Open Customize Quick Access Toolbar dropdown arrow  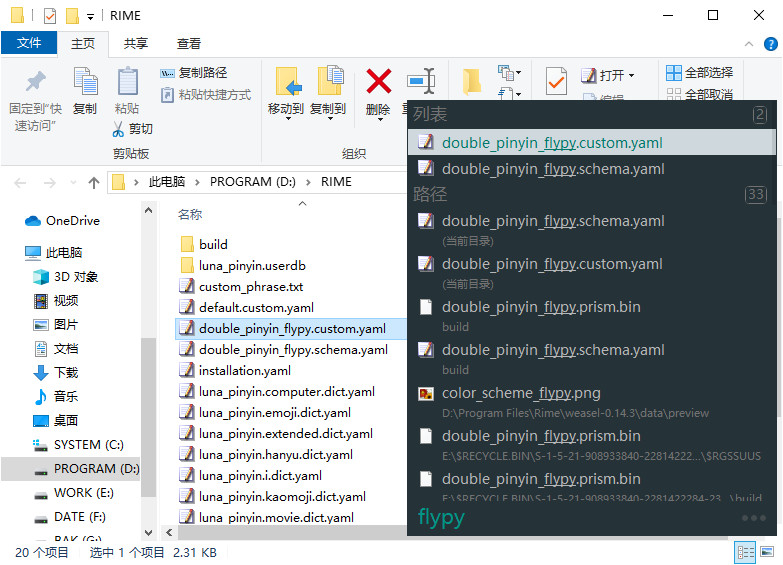pos(91,17)
